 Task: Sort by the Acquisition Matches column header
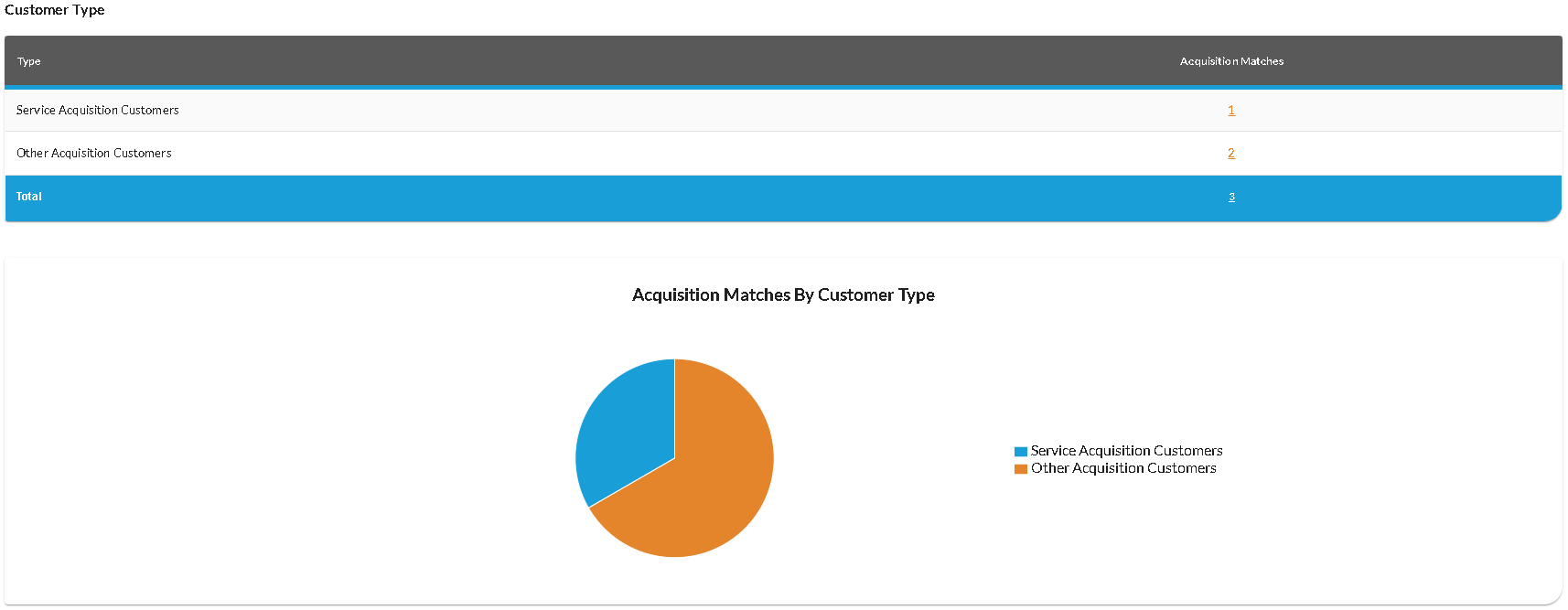click(x=1231, y=61)
